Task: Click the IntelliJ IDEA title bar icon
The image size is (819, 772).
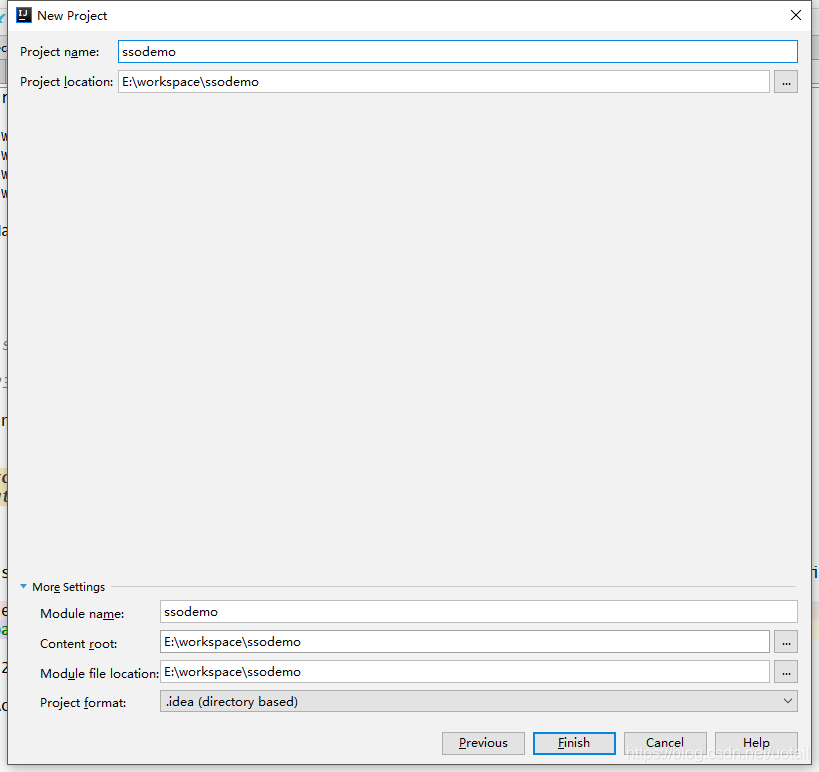Action: 24,15
